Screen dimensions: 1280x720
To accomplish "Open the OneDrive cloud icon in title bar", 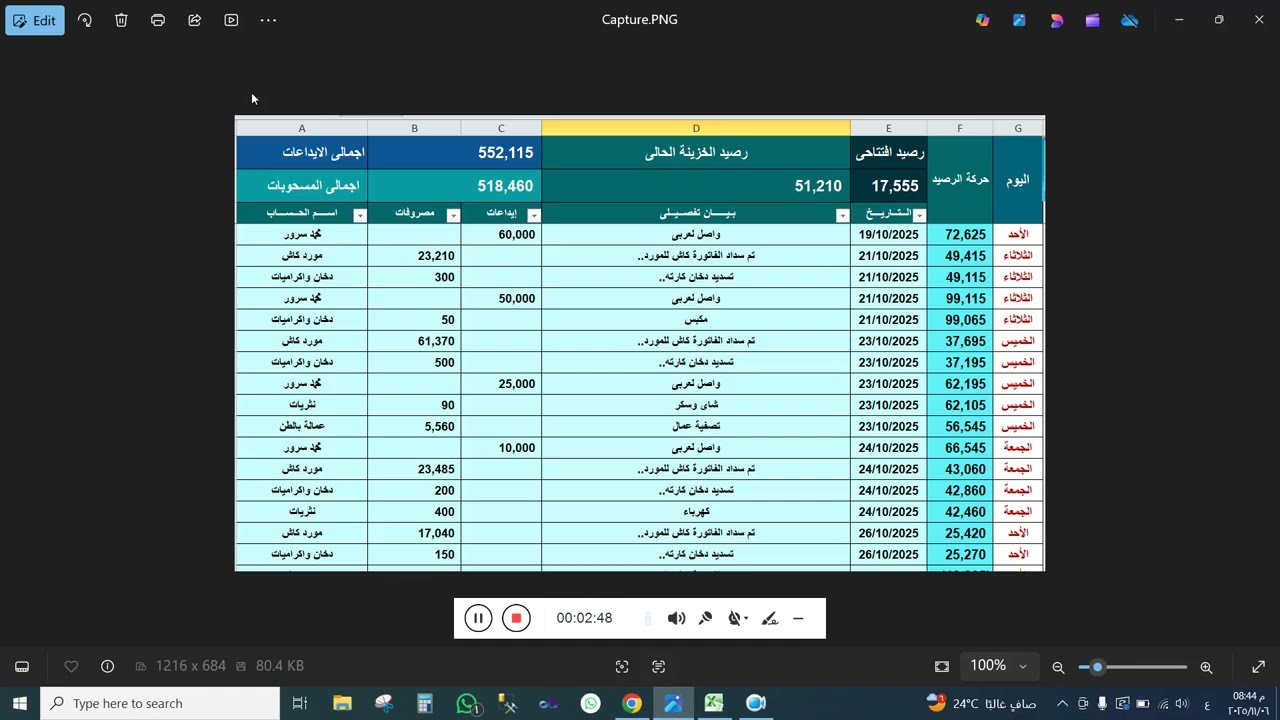I will coord(1129,20).
